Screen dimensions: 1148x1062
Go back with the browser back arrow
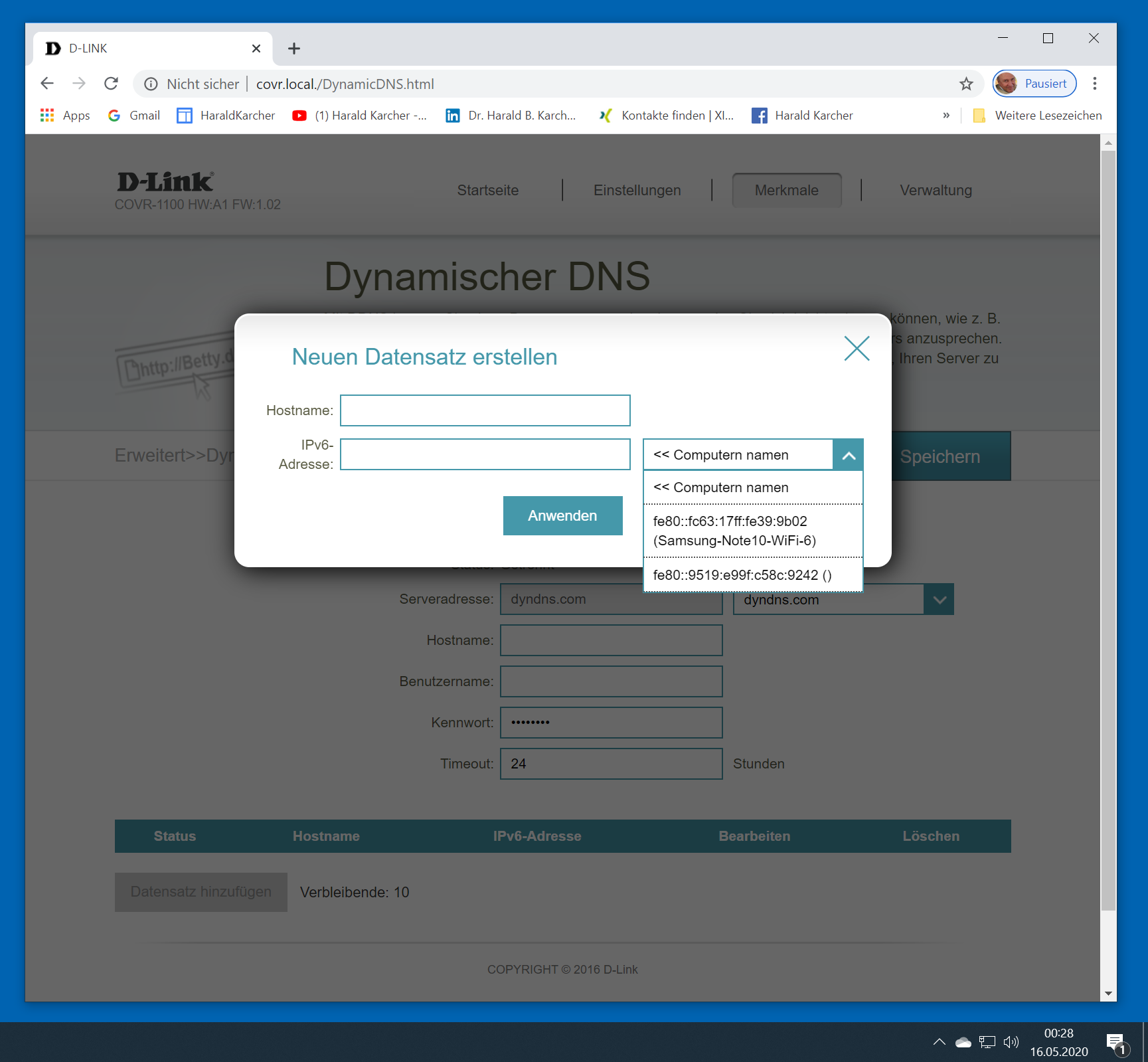pyautogui.click(x=47, y=84)
